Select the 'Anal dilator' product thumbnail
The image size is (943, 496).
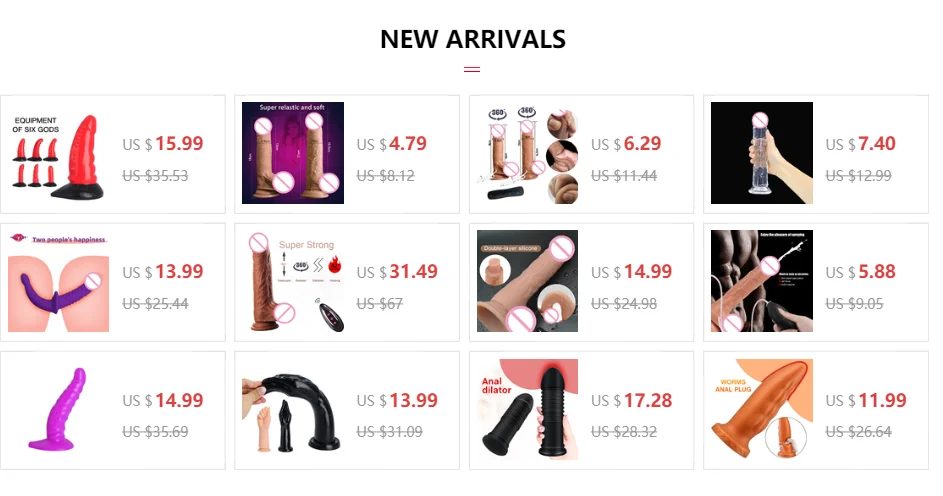(527, 409)
